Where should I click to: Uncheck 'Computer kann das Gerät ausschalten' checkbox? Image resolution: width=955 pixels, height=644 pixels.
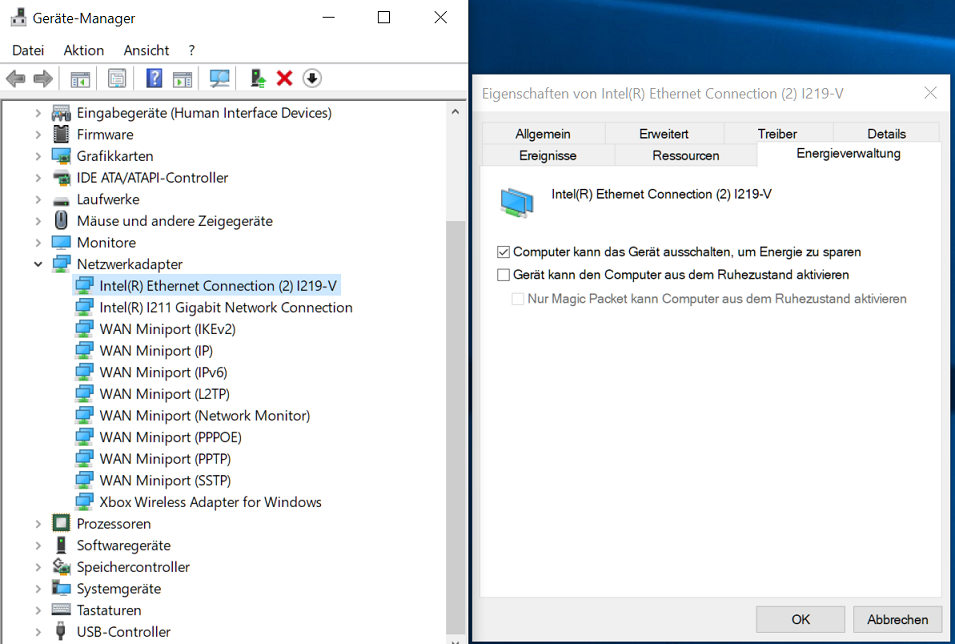(x=503, y=252)
